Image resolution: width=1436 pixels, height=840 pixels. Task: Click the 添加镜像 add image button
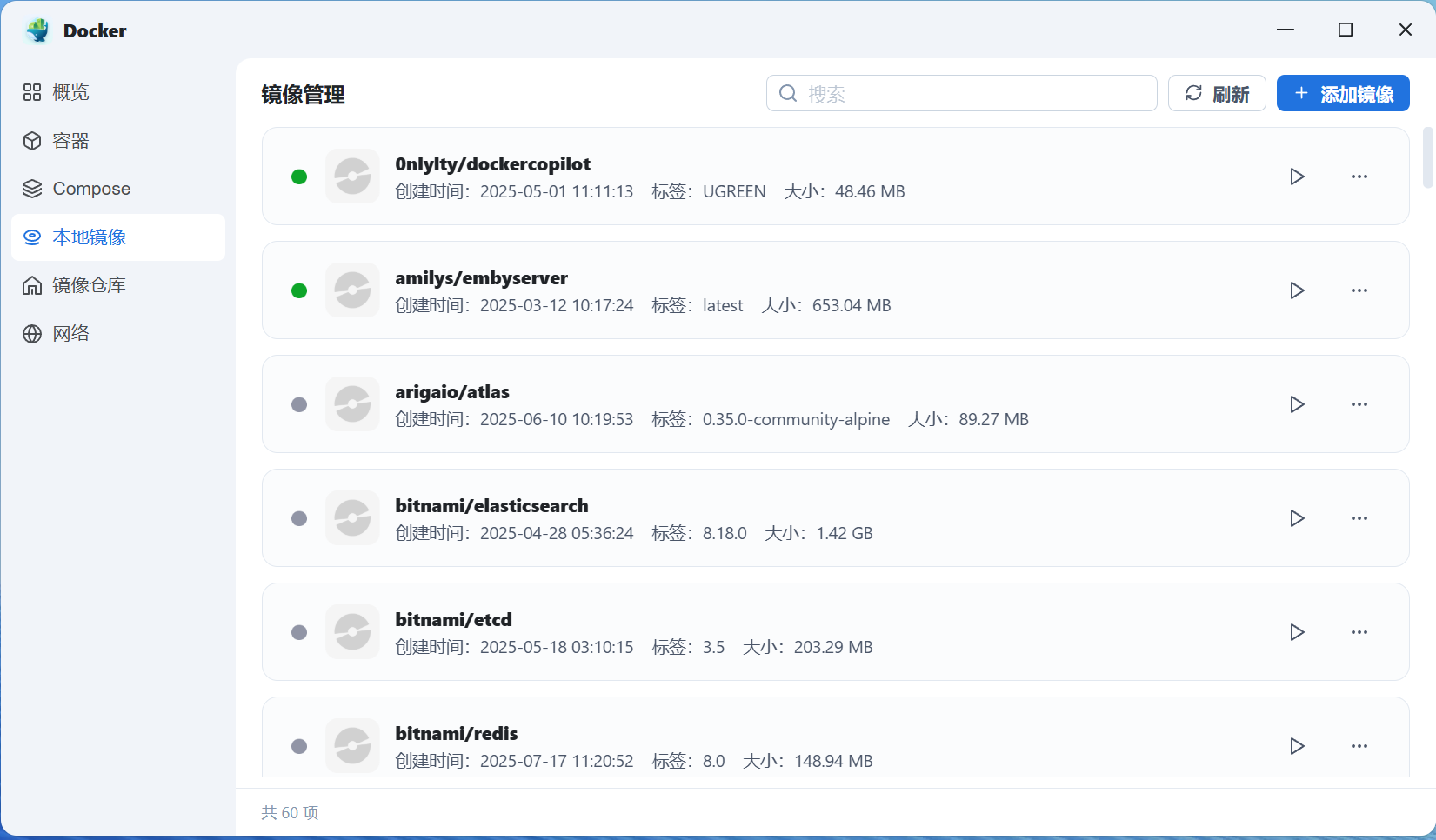[x=1342, y=94]
